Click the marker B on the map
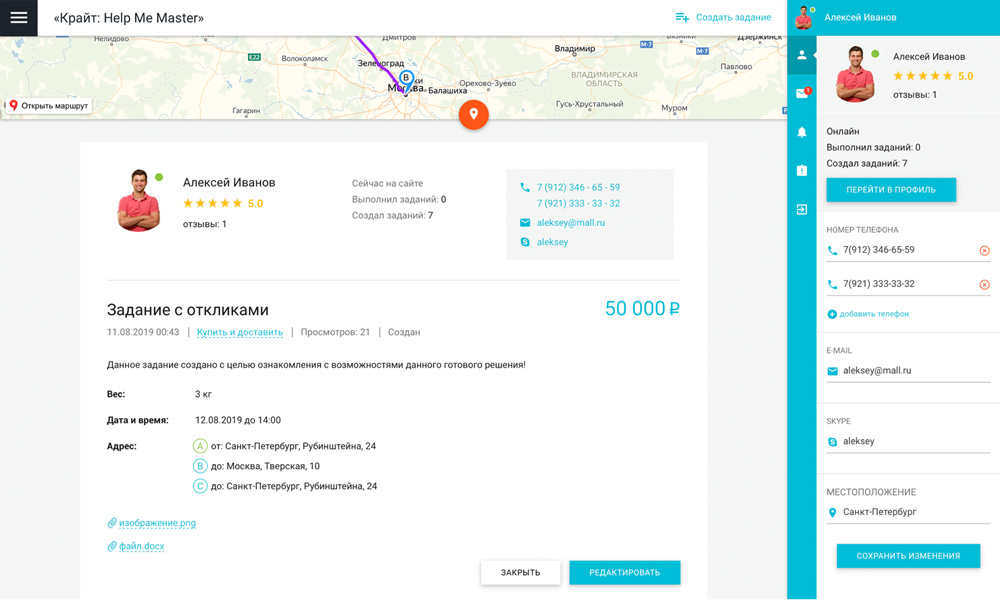 406,77
